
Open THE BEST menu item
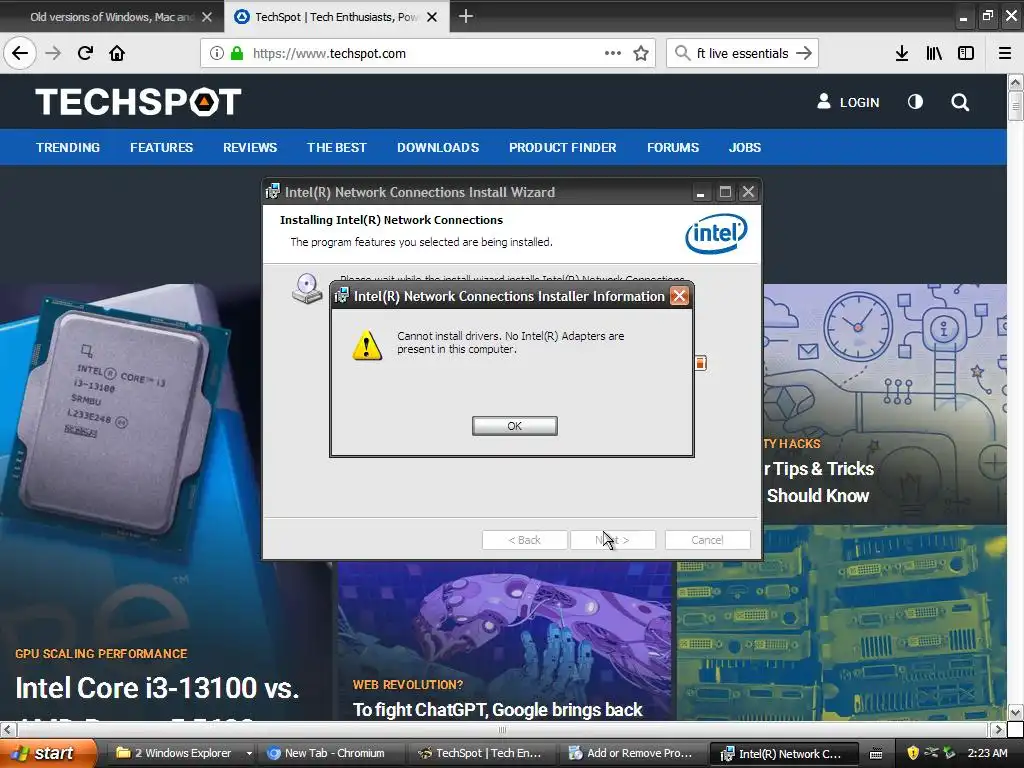(337, 148)
